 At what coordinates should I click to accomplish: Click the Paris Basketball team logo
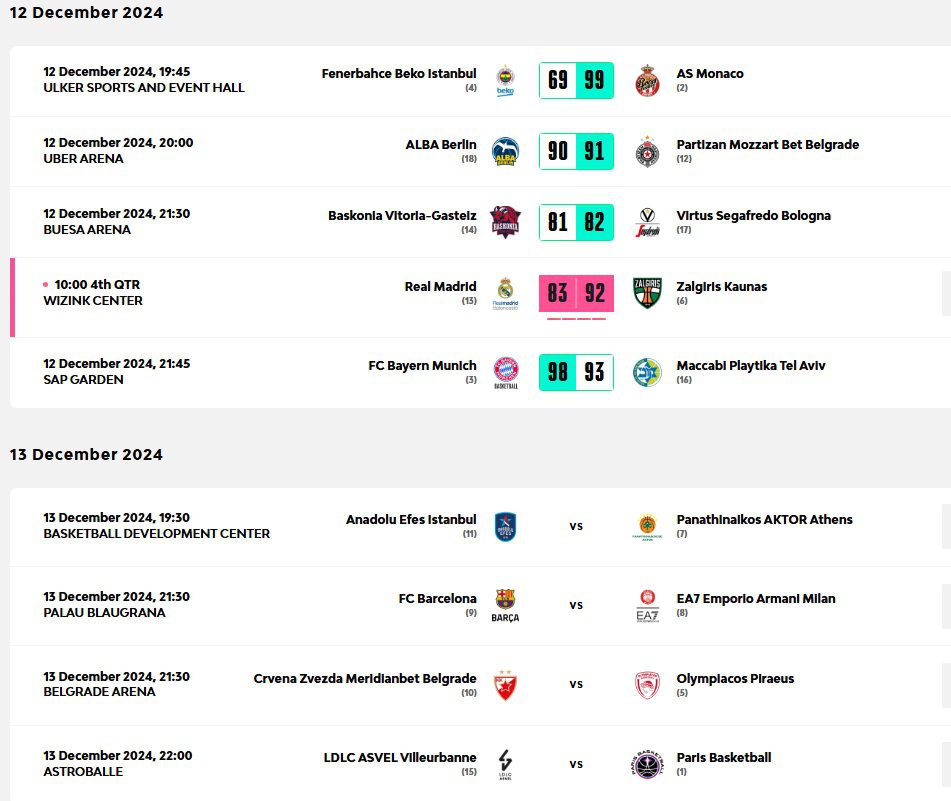pos(647,764)
